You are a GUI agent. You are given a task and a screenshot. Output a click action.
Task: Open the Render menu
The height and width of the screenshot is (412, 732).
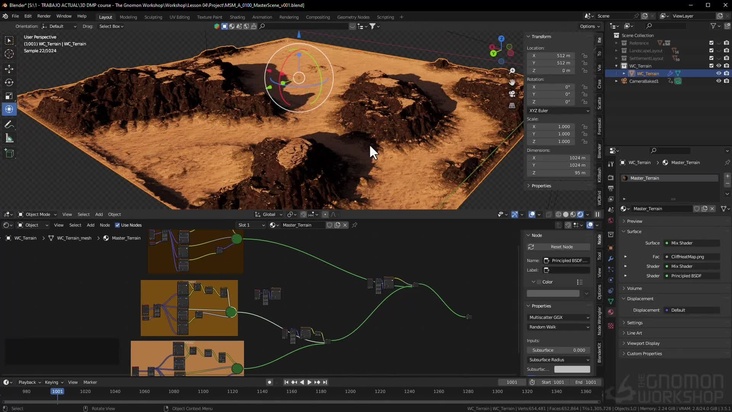[44, 17]
